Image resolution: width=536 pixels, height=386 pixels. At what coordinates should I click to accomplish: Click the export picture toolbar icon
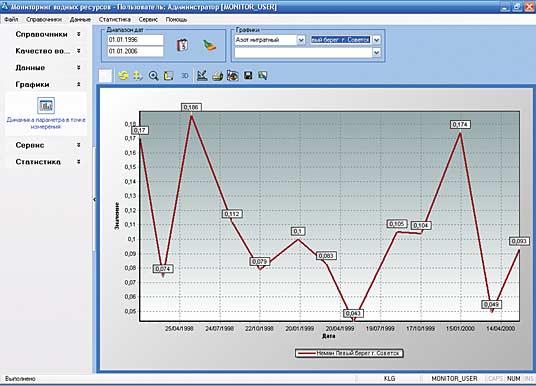click(x=263, y=76)
